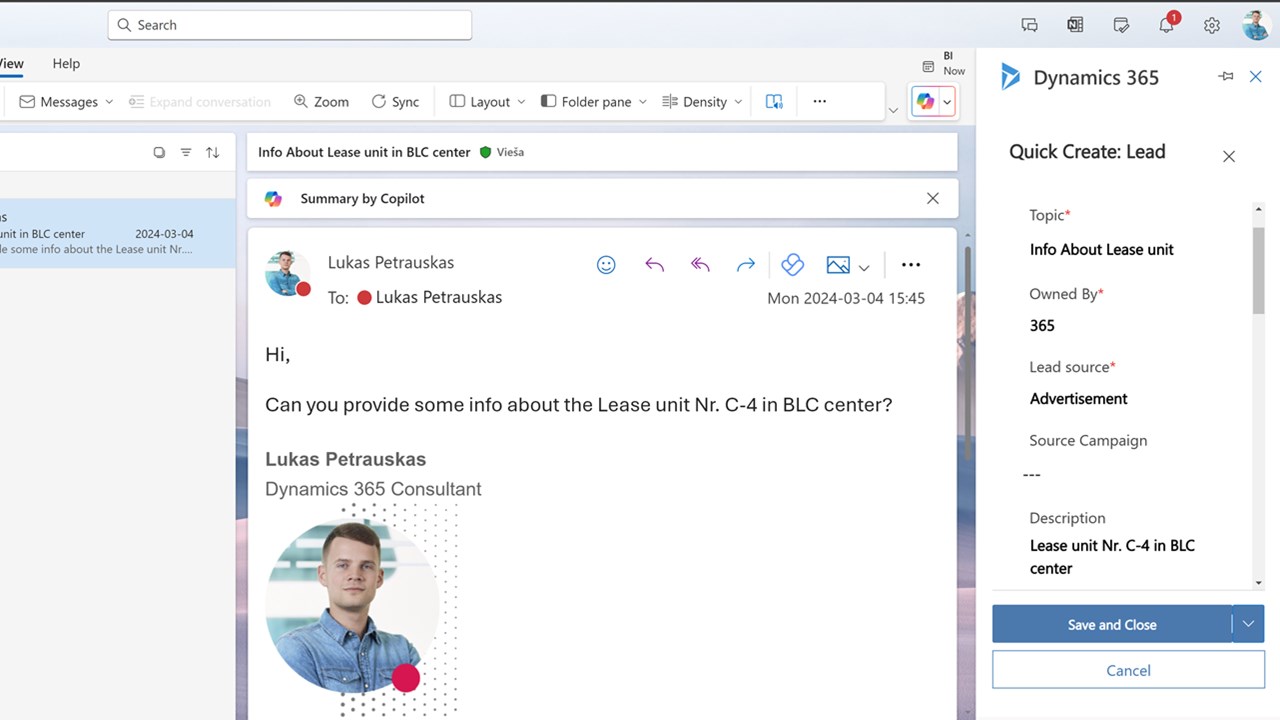Expand the Copilot button's dropdown arrow

tap(947, 101)
